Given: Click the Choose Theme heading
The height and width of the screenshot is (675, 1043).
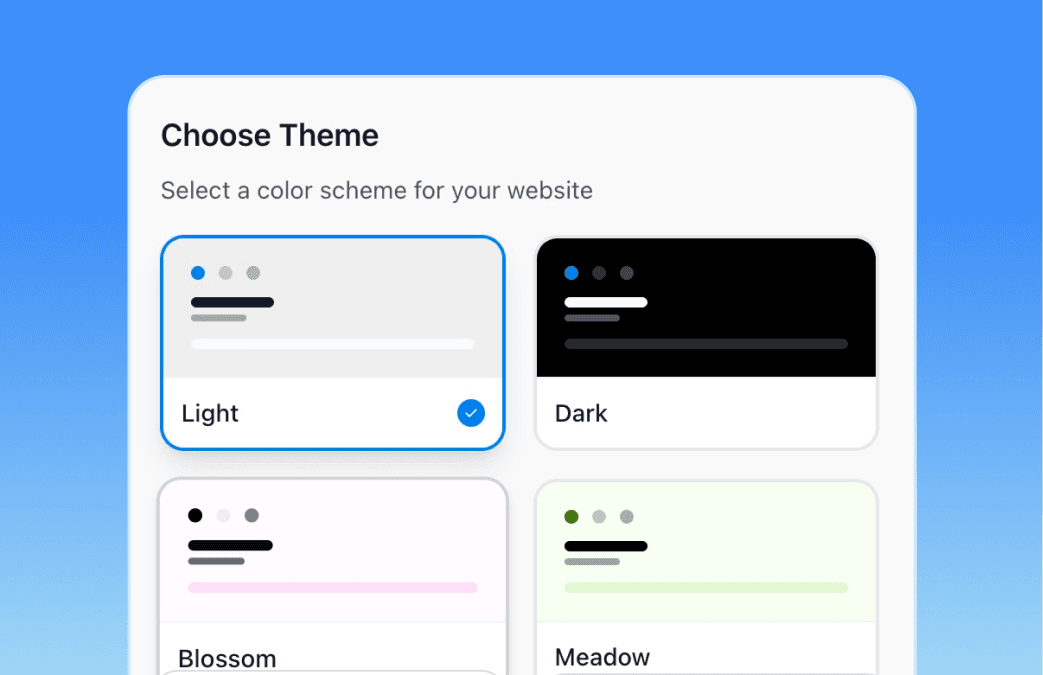Looking at the screenshot, I should point(270,136).
